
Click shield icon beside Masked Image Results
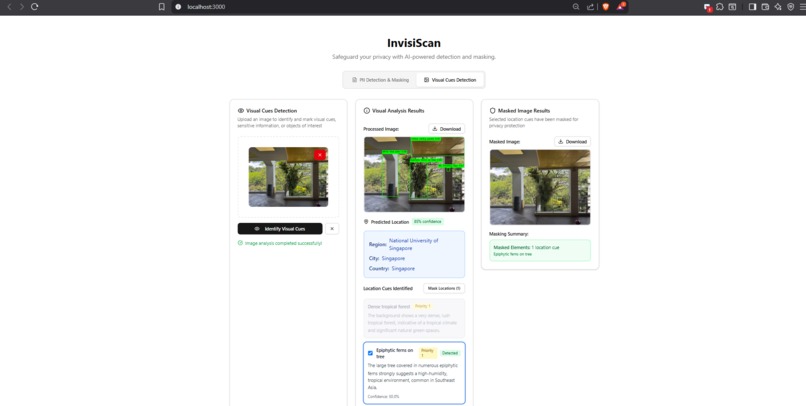pyautogui.click(x=492, y=110)
